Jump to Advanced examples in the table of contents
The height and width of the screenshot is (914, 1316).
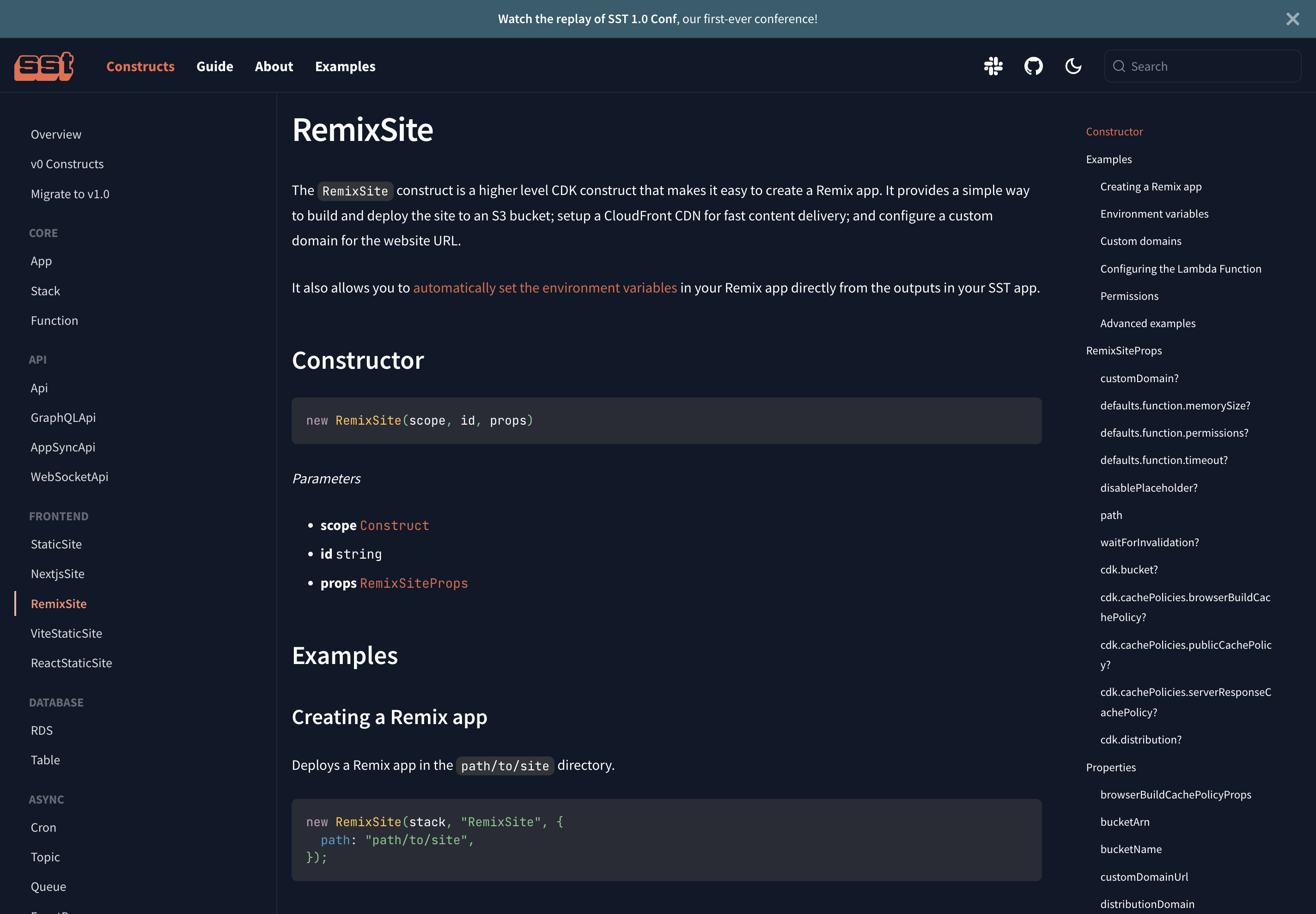[x=1148, y=323]
